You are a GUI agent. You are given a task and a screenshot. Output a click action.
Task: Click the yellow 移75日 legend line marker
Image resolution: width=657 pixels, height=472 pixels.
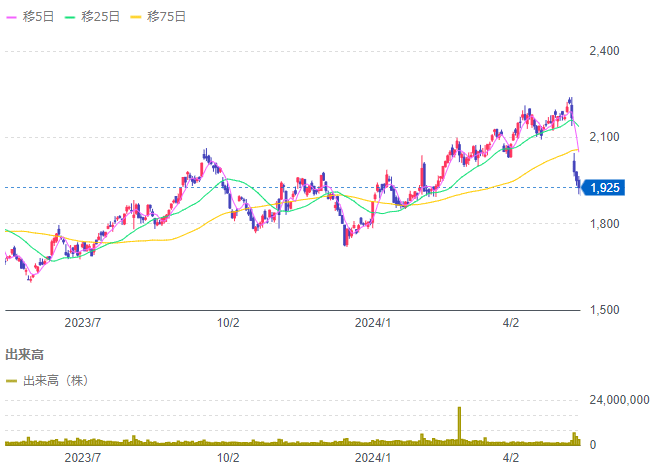[136, 16]
